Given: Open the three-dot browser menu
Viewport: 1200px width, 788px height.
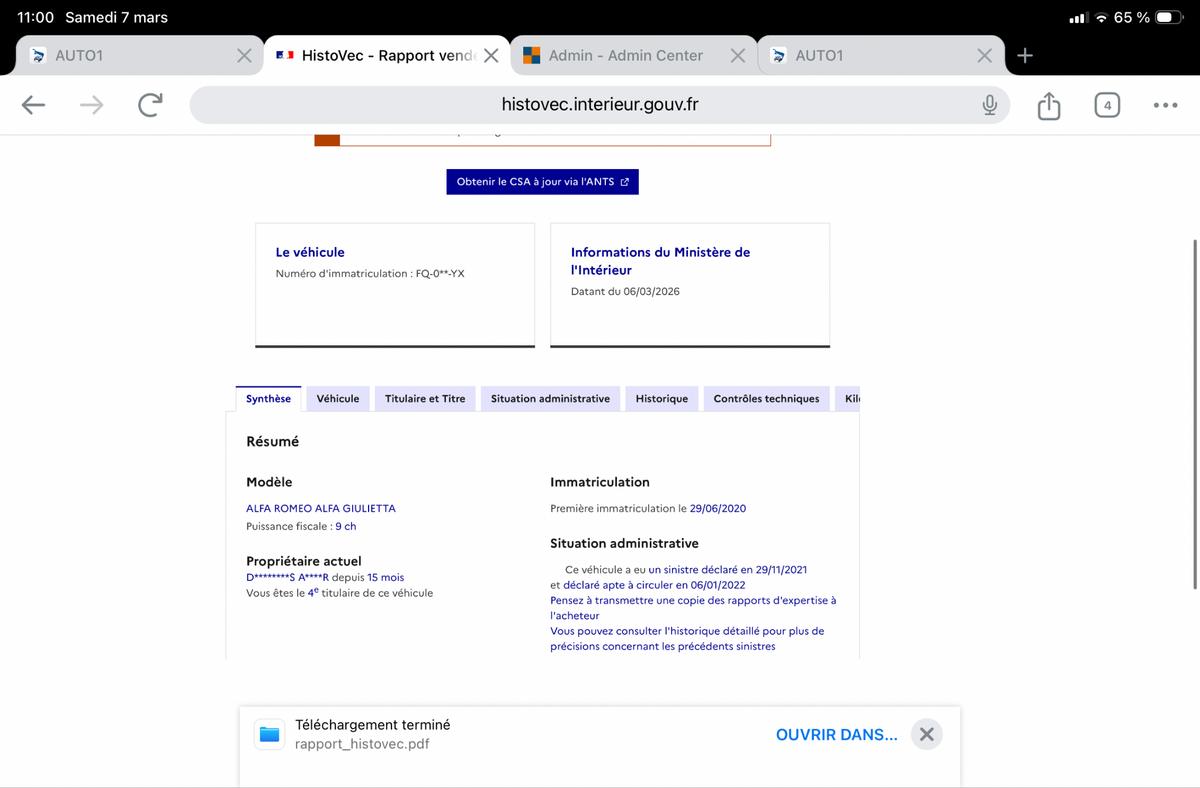Looking at the screenshot, I should [x=1164, y=105].
